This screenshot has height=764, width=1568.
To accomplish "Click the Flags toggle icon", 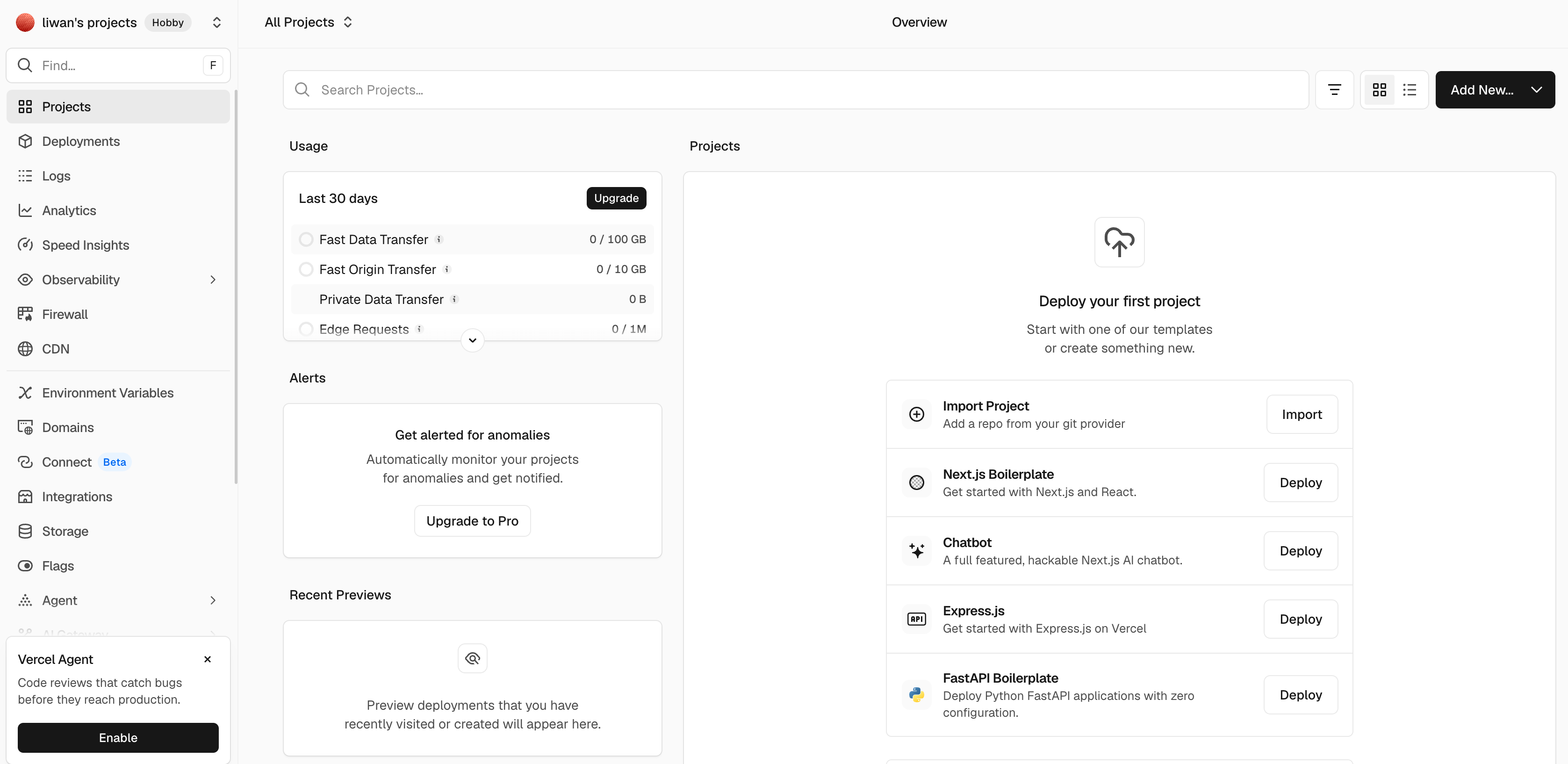I will click(25, 566).
